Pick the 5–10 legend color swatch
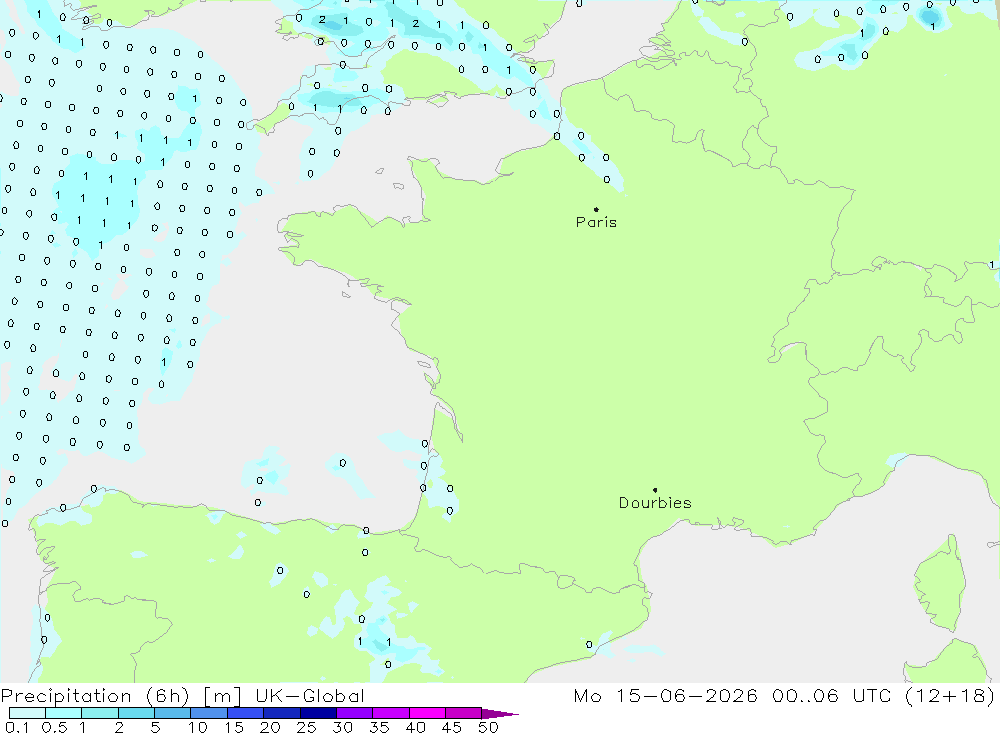1000x733 pixels. click(173, 713)
